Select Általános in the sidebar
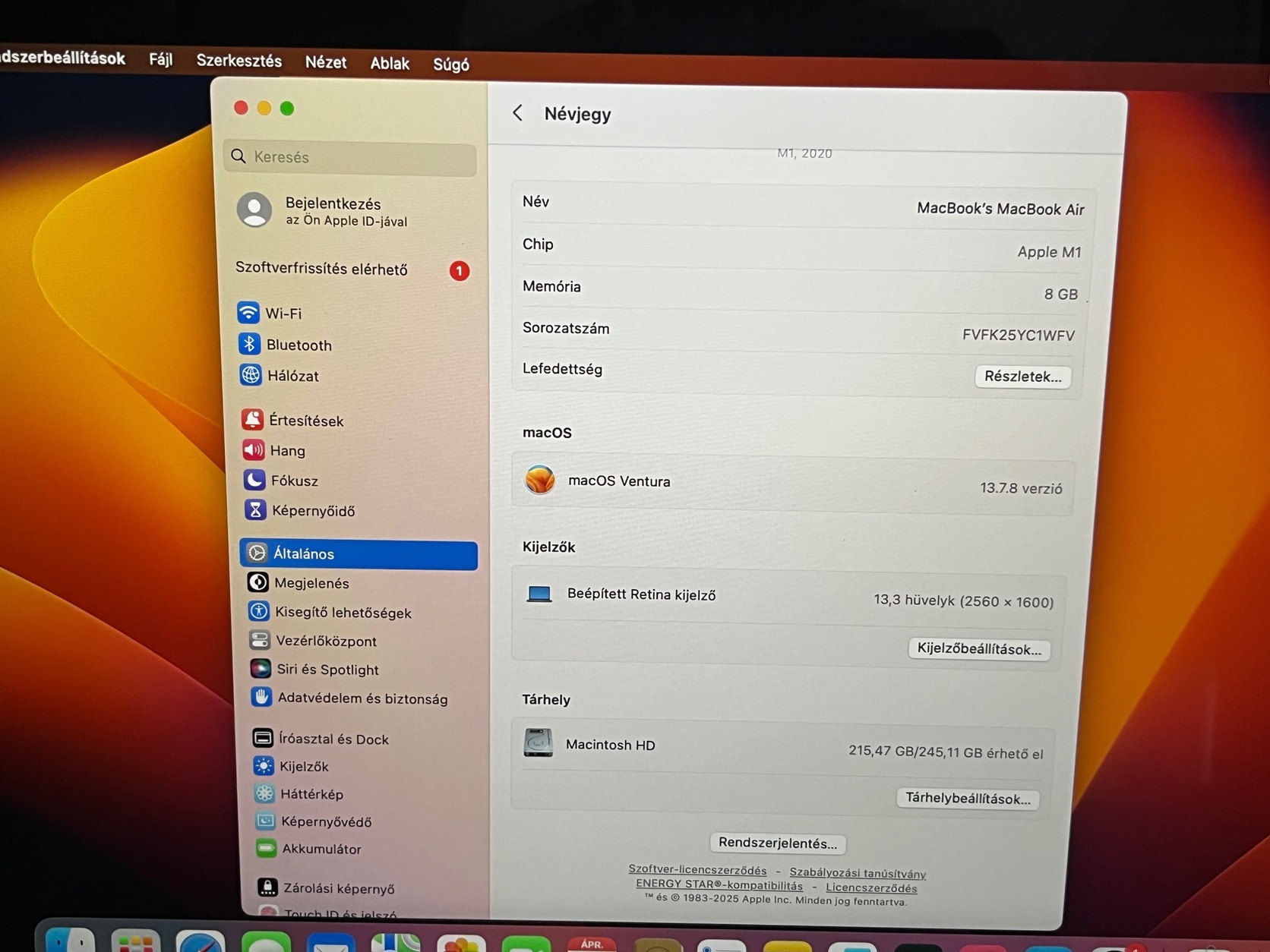The width and height of the screenshot is (1270, 952). pos(359,553)
